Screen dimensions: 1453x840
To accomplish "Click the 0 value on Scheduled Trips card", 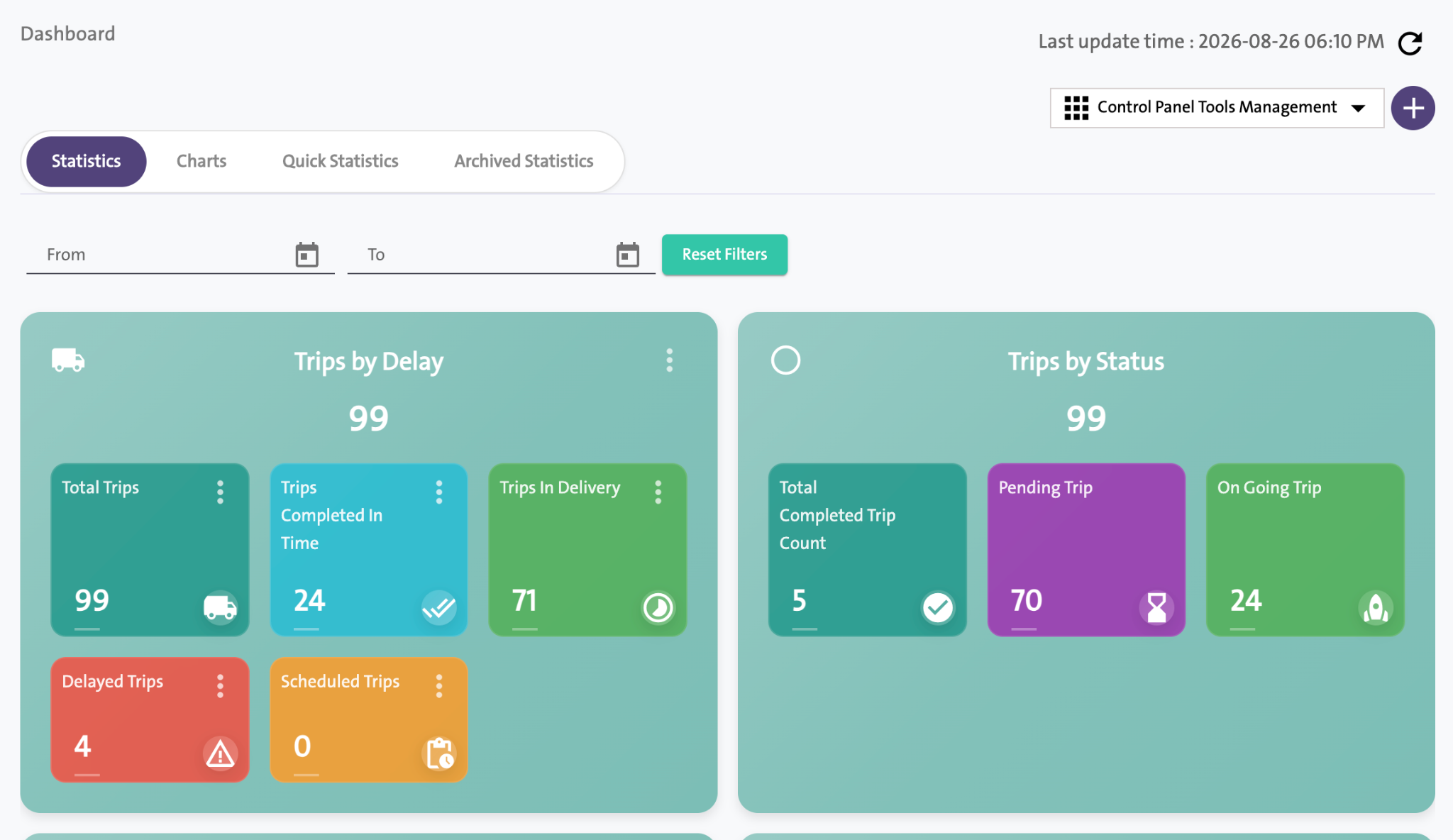I will (x=302, y=746).
